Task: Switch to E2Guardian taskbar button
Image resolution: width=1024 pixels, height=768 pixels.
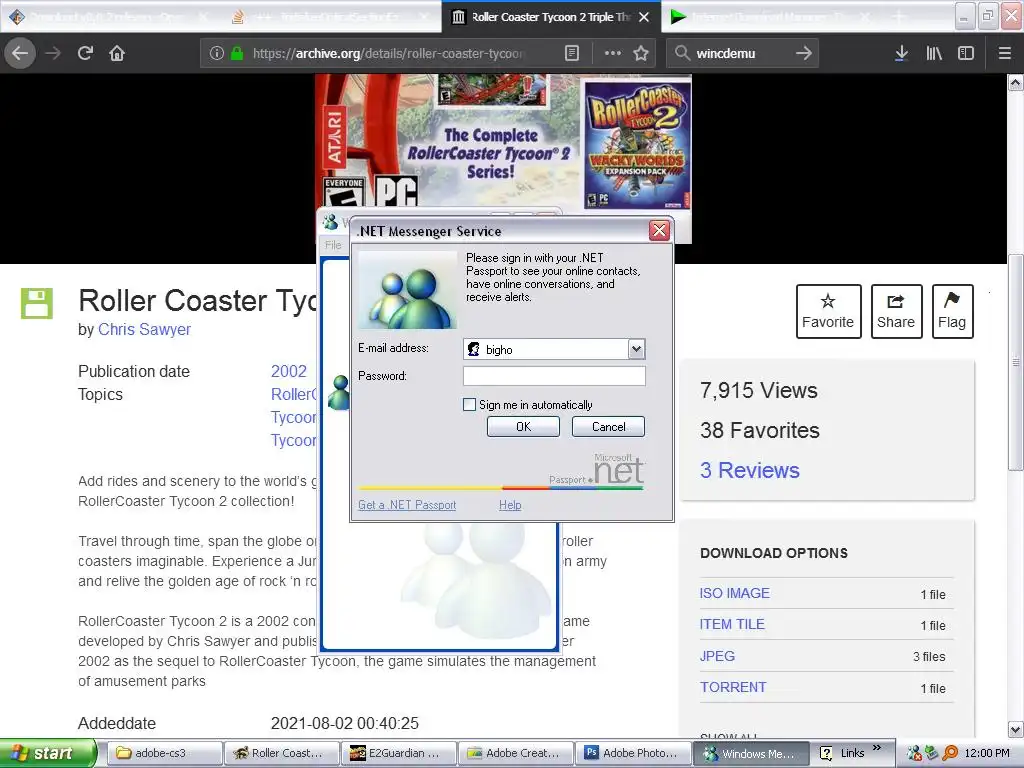Action: [x=398, y=753]
